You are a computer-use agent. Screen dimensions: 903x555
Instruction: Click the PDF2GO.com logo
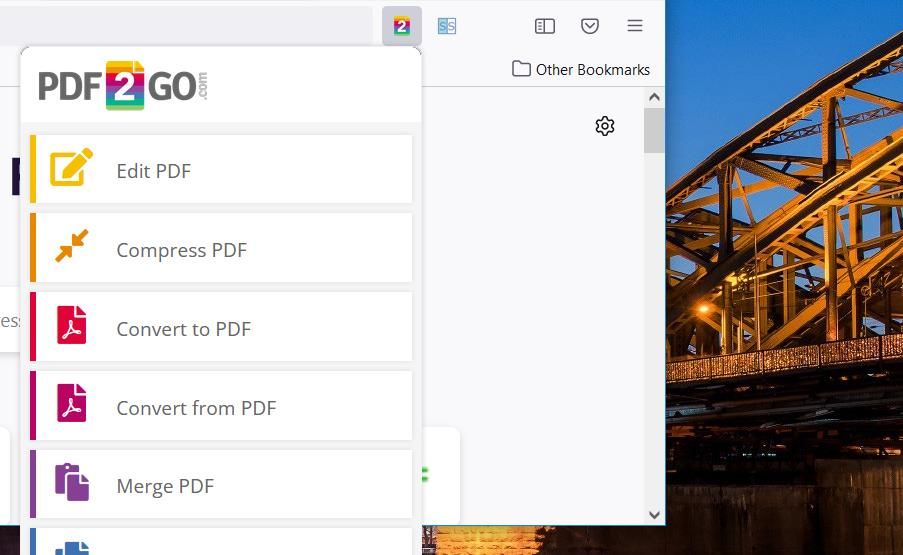point(123,85)
